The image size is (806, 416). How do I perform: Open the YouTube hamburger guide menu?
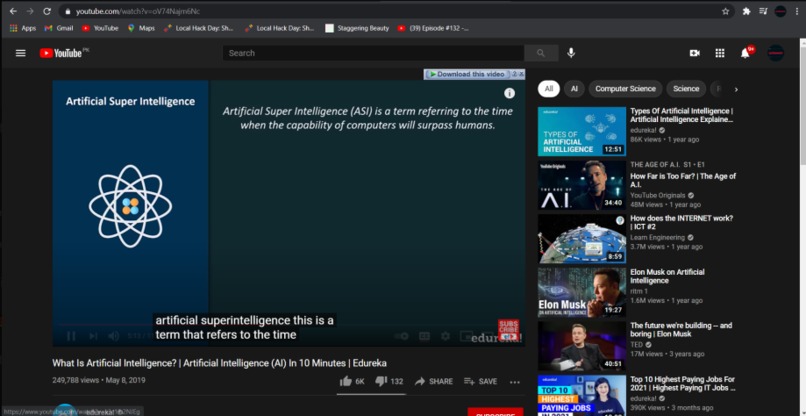pos(21,53)
